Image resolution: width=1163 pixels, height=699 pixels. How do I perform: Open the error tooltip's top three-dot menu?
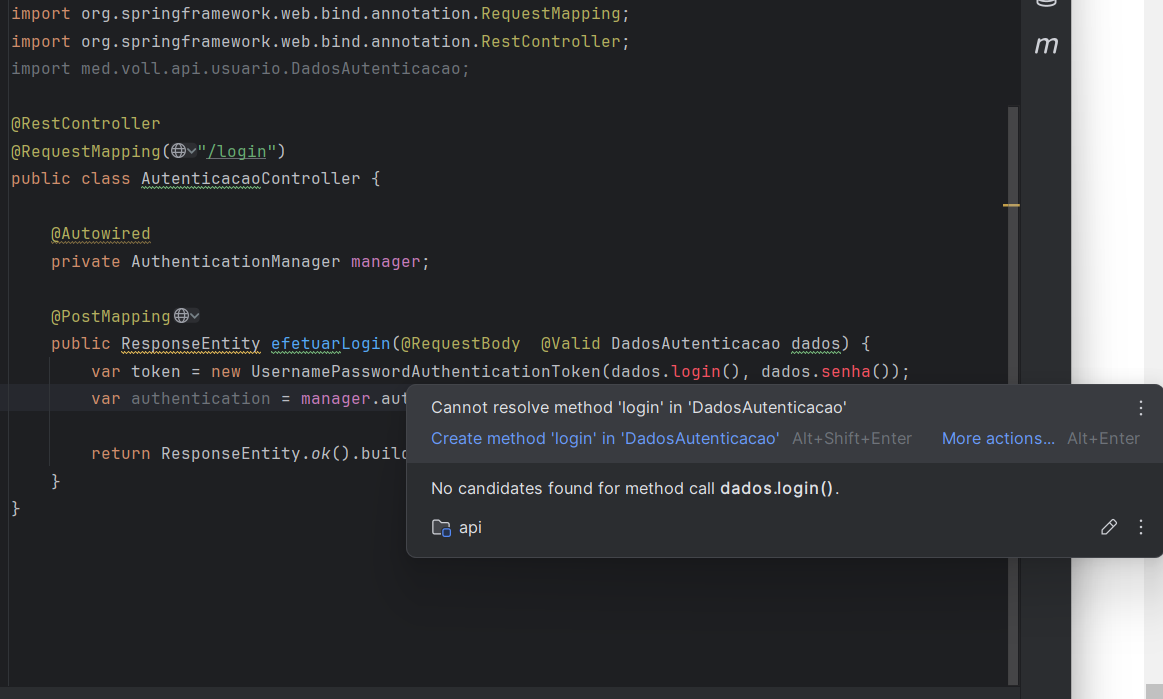pos(1141,408)
